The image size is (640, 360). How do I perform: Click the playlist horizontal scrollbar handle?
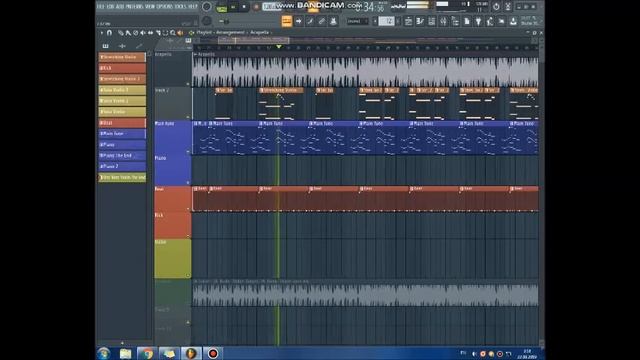pos(253,40)
